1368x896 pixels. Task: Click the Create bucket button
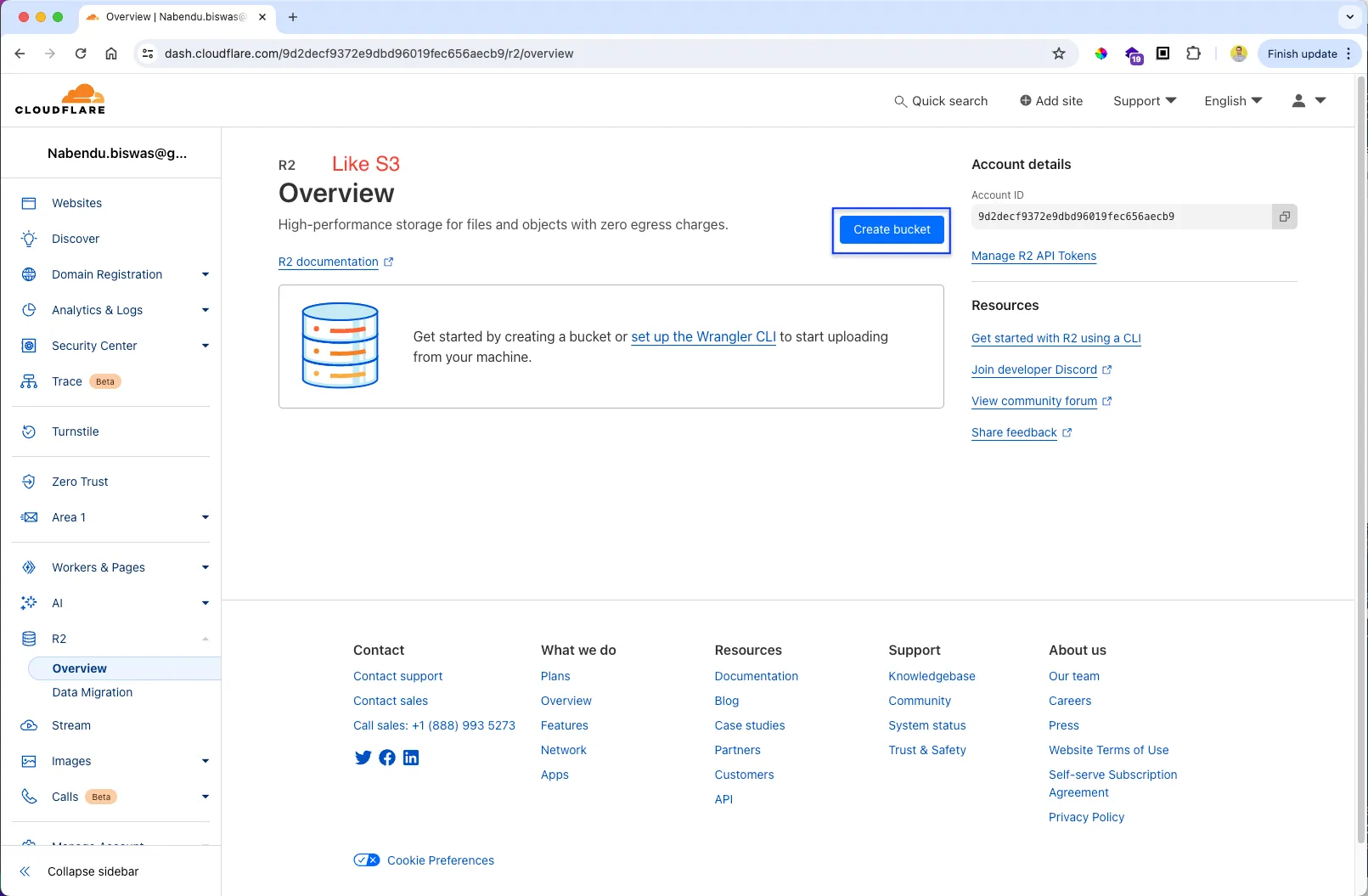[892, 229]
